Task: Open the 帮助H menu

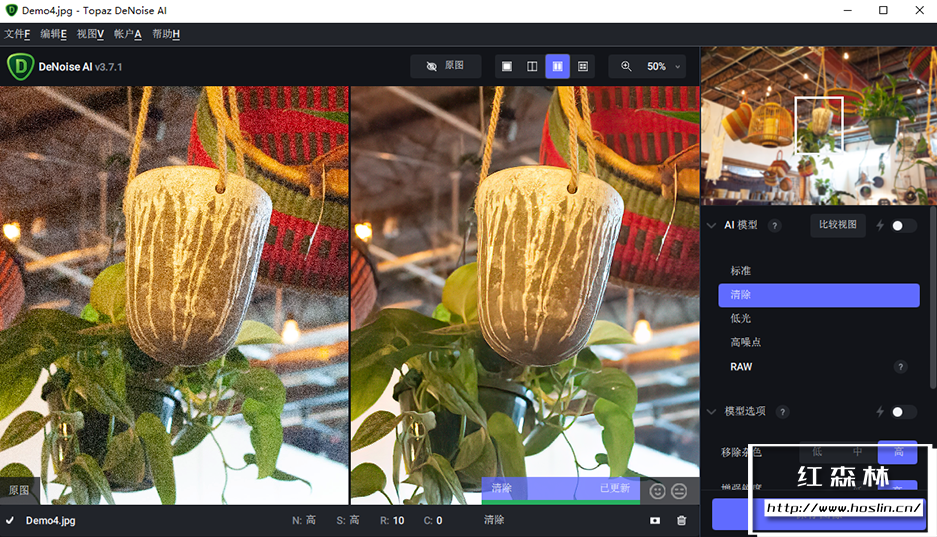Action: (x=166, y=34)
